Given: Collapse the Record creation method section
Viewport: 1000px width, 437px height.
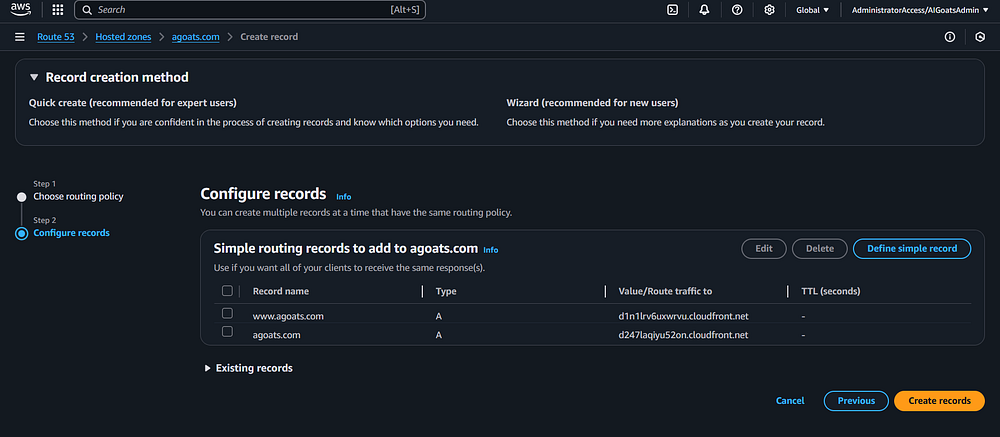Looking at the screenshot, I should pyautogui.click(x=34, y=77).
